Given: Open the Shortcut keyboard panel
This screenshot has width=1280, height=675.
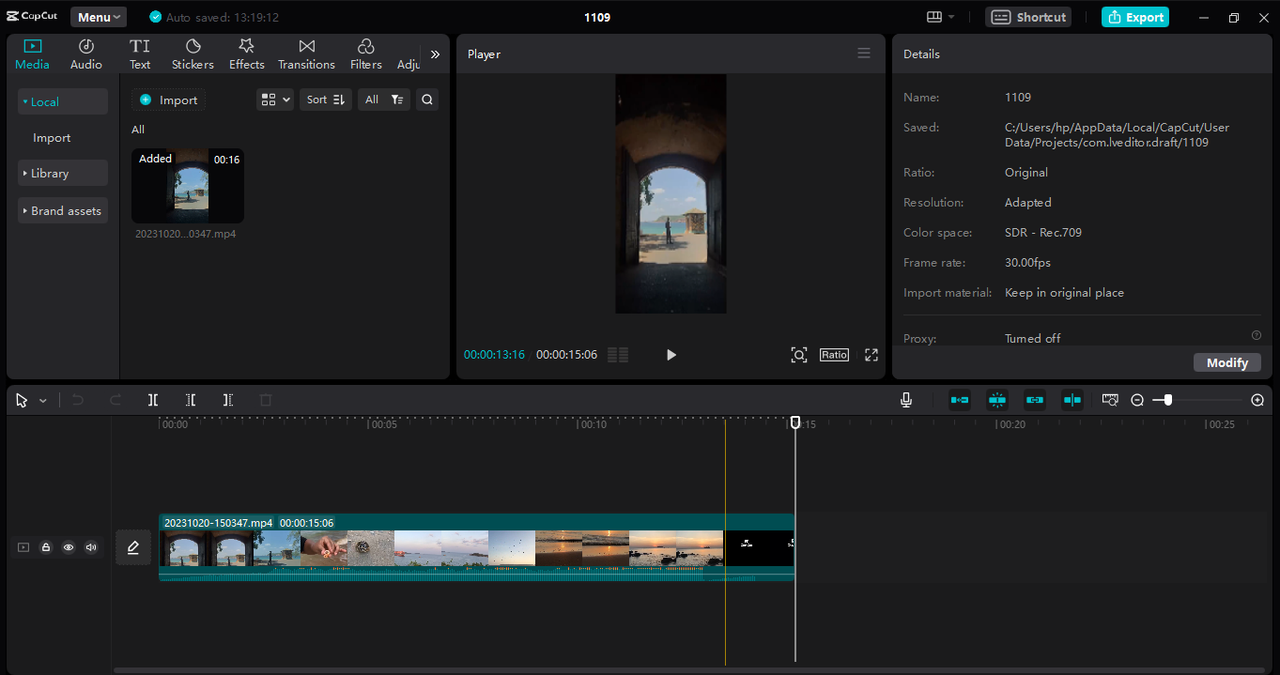Looking at the screenshot, I should 1028,17.
